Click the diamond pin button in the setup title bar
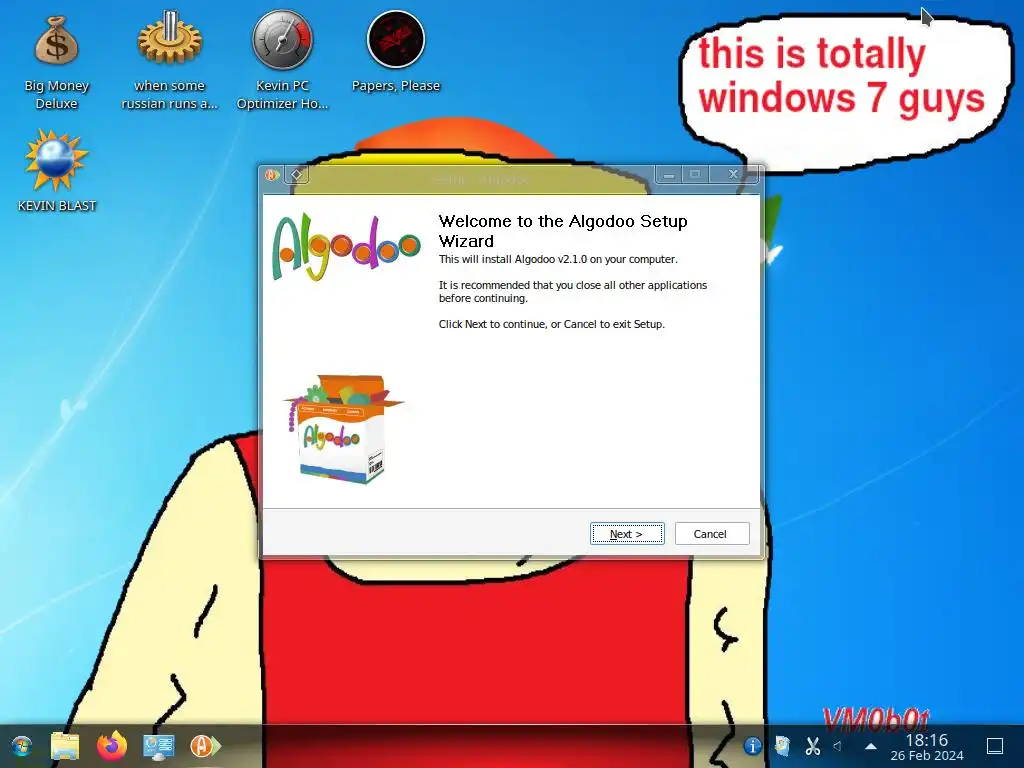The height and width of the screenshot is (768, 1024). pyautogui.click(x=296, y=175)
